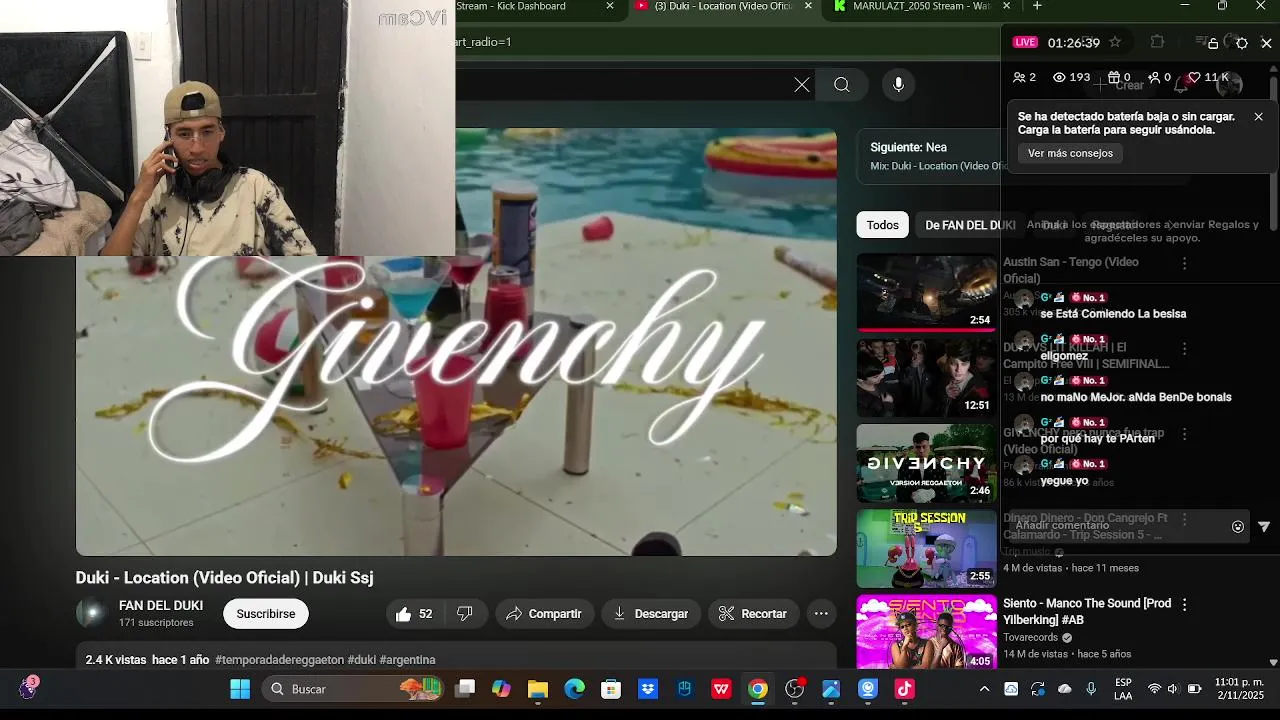
Task: Open Task View on the taskbar
Action: point(465,689)
